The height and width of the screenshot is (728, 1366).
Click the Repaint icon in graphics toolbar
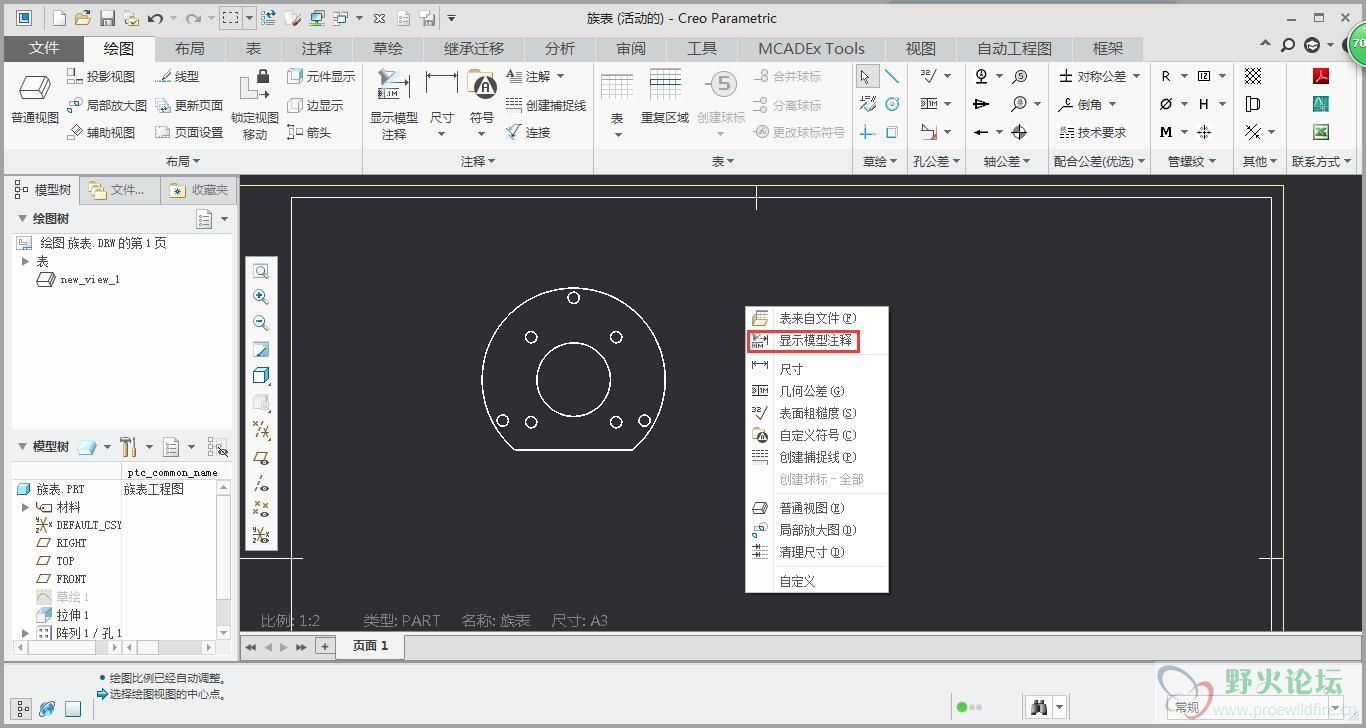coord(261,349)
